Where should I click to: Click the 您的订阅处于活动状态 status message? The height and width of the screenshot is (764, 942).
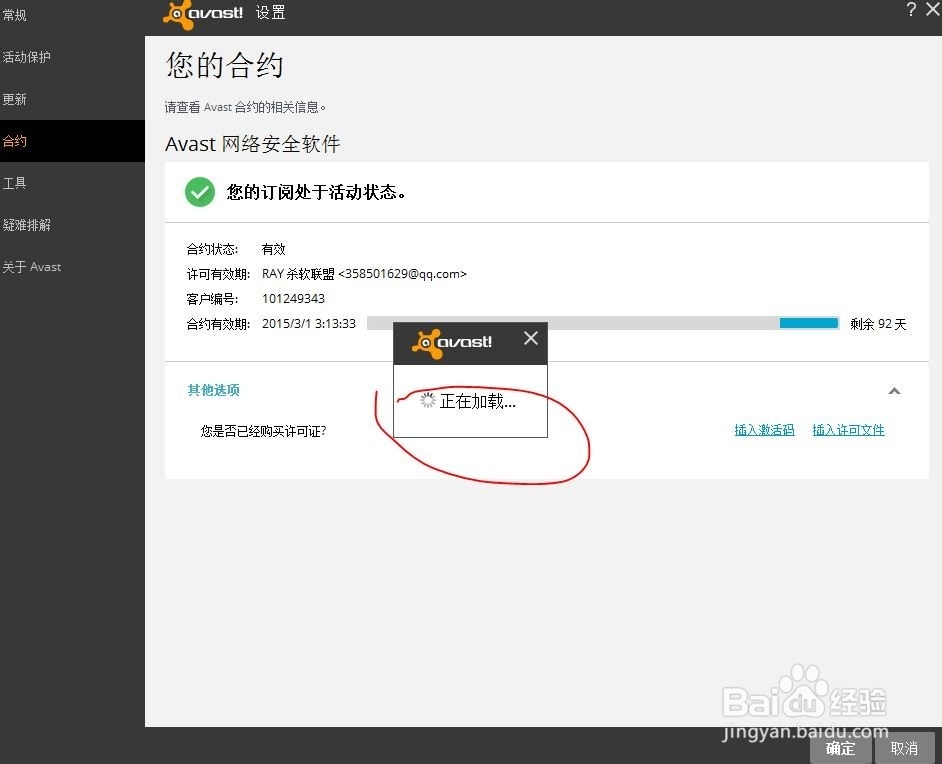tap(316, 192)
